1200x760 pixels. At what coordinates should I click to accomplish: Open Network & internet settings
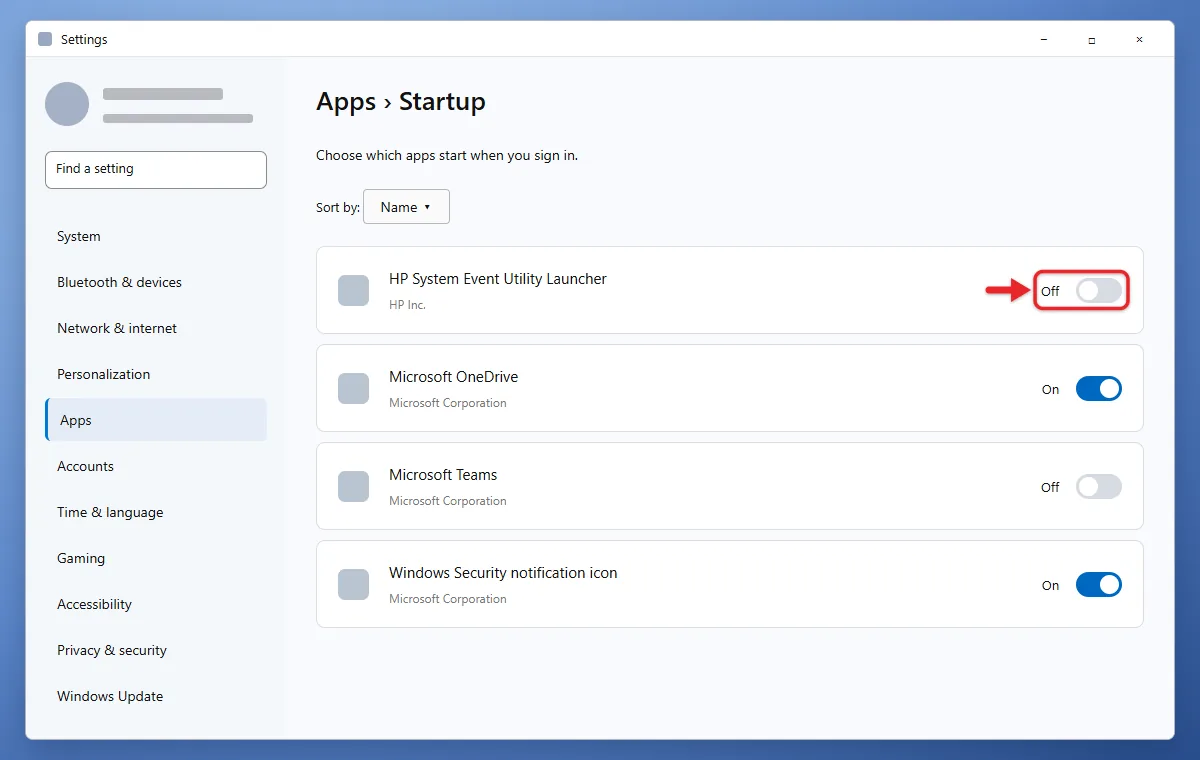[x=156, y=328]
